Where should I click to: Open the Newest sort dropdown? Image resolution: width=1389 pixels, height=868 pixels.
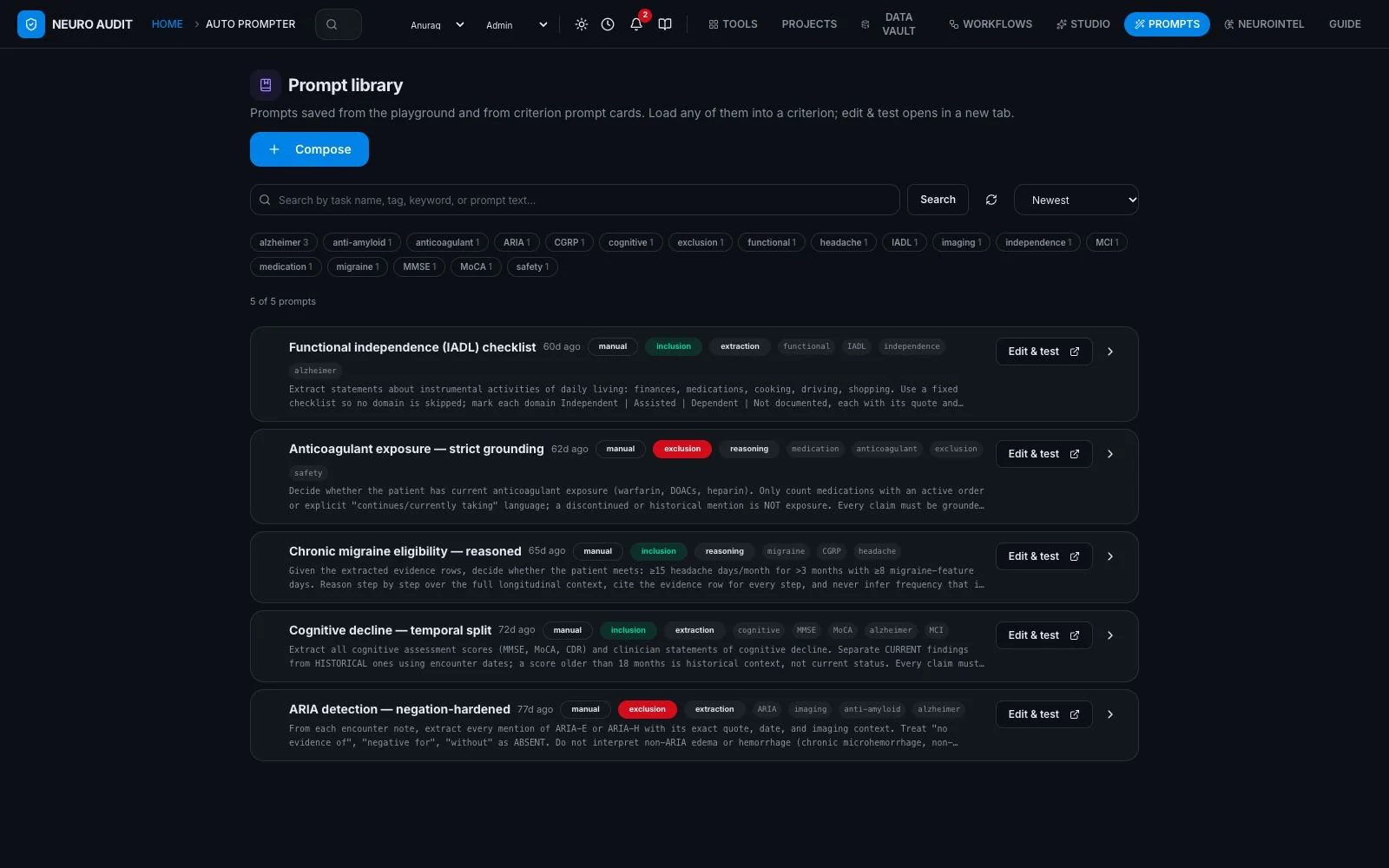click(1076, 200)
